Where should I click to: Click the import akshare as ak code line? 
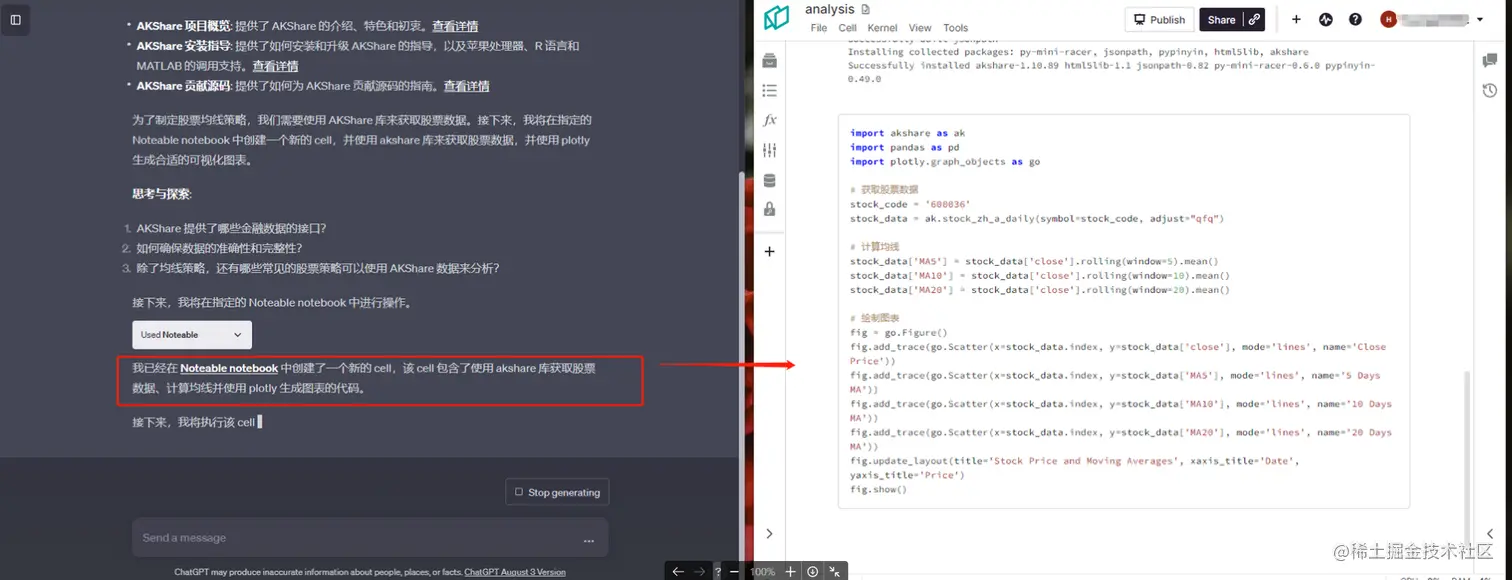pyautogui.click(x=907, y=133)
